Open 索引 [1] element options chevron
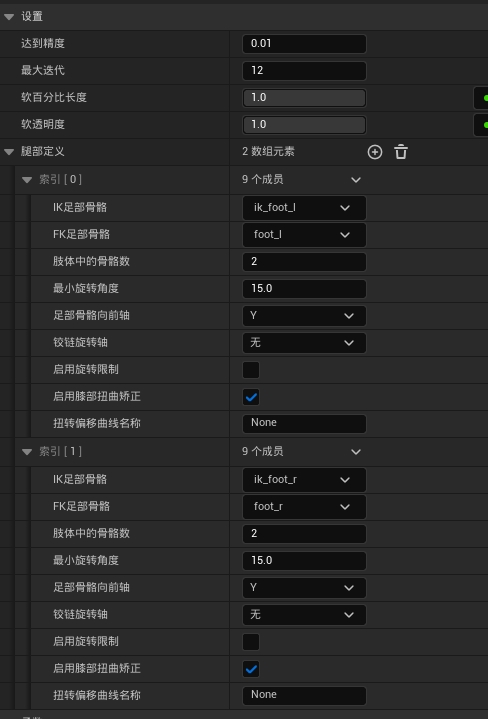The width and height of the screenshot is (488, 719). [356, 452]
